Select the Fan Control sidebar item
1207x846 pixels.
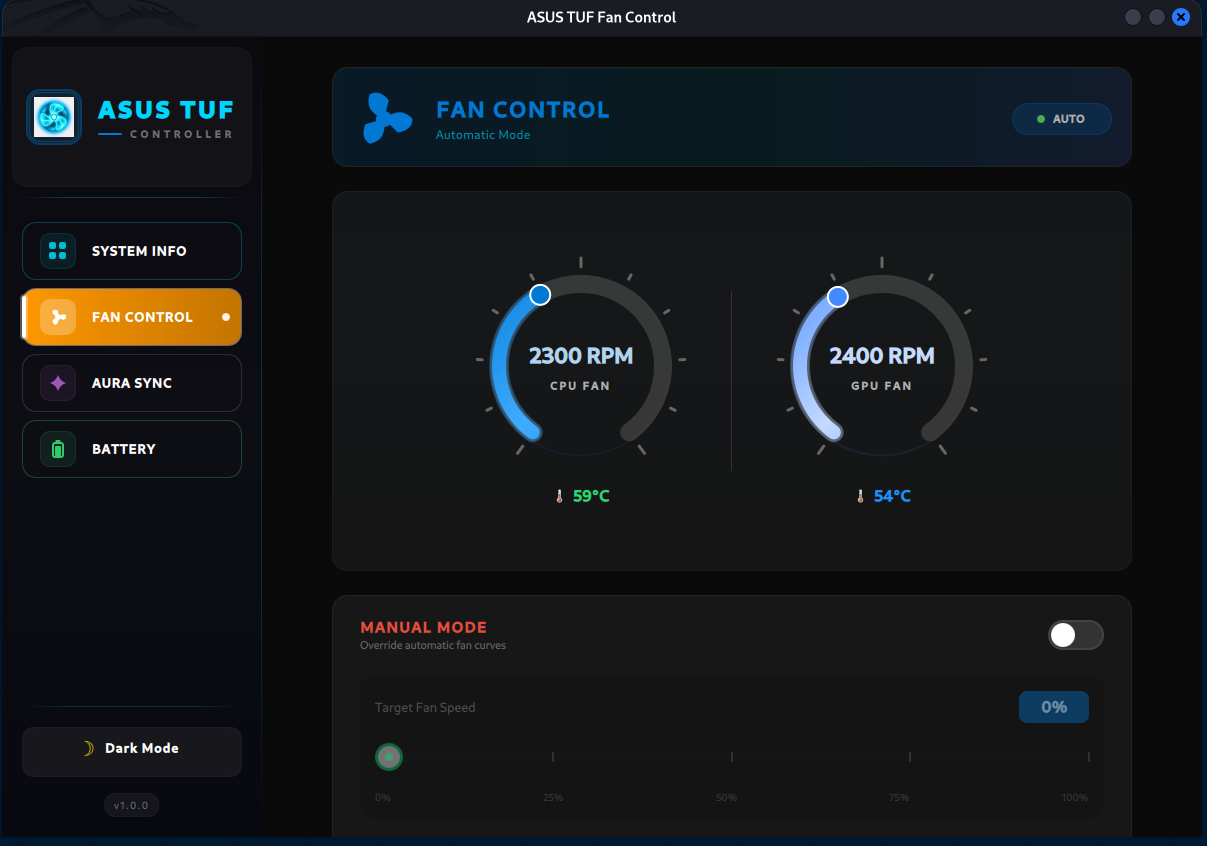pyautogui.click(x=132, y=317)
